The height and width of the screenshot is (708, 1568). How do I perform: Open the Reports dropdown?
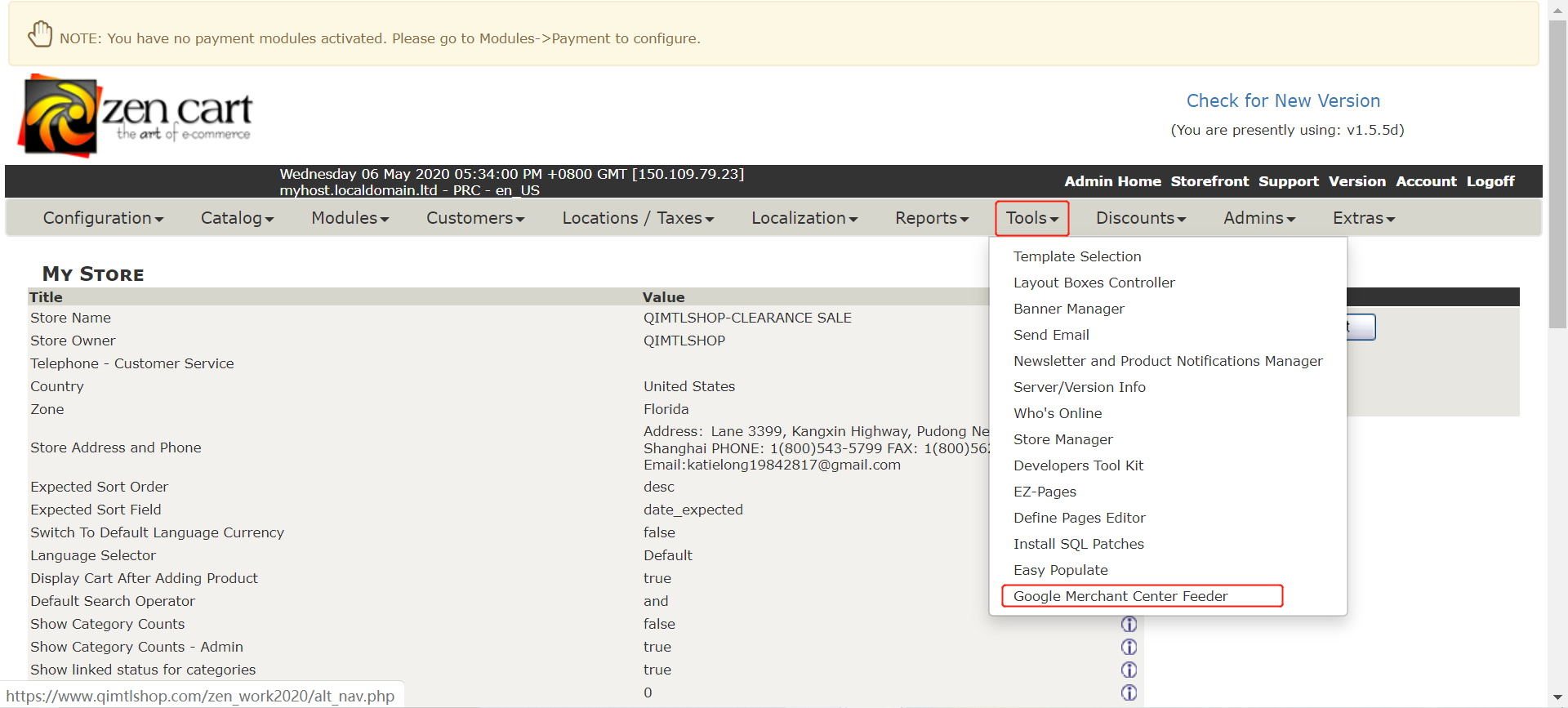tap(932, 218)
